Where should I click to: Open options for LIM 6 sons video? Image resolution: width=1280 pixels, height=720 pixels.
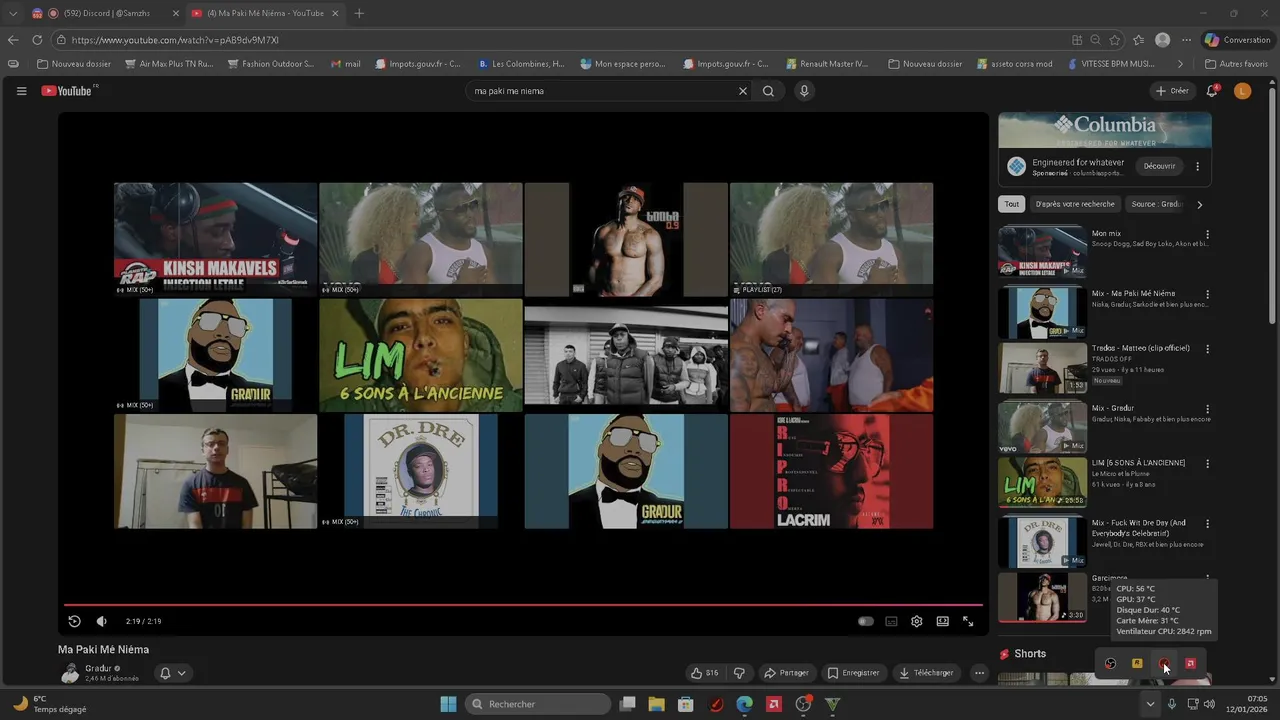point(1207,464)
